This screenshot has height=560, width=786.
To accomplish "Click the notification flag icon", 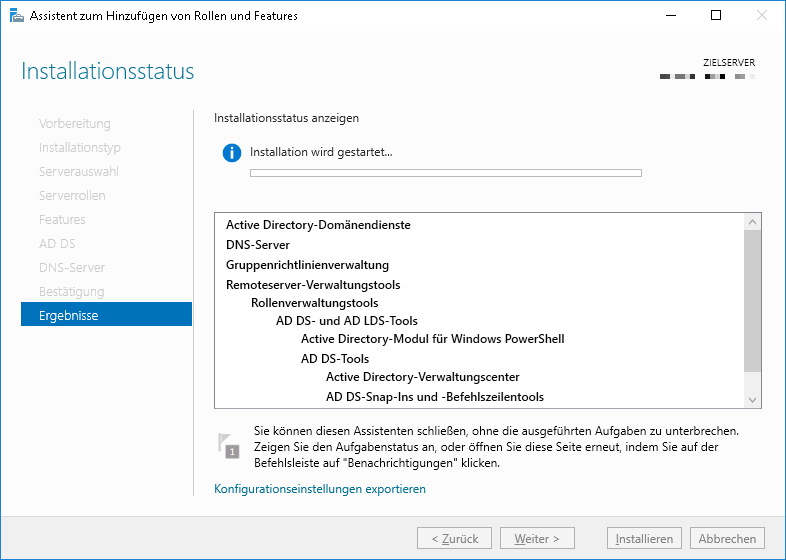I will (x=229, y=446).
